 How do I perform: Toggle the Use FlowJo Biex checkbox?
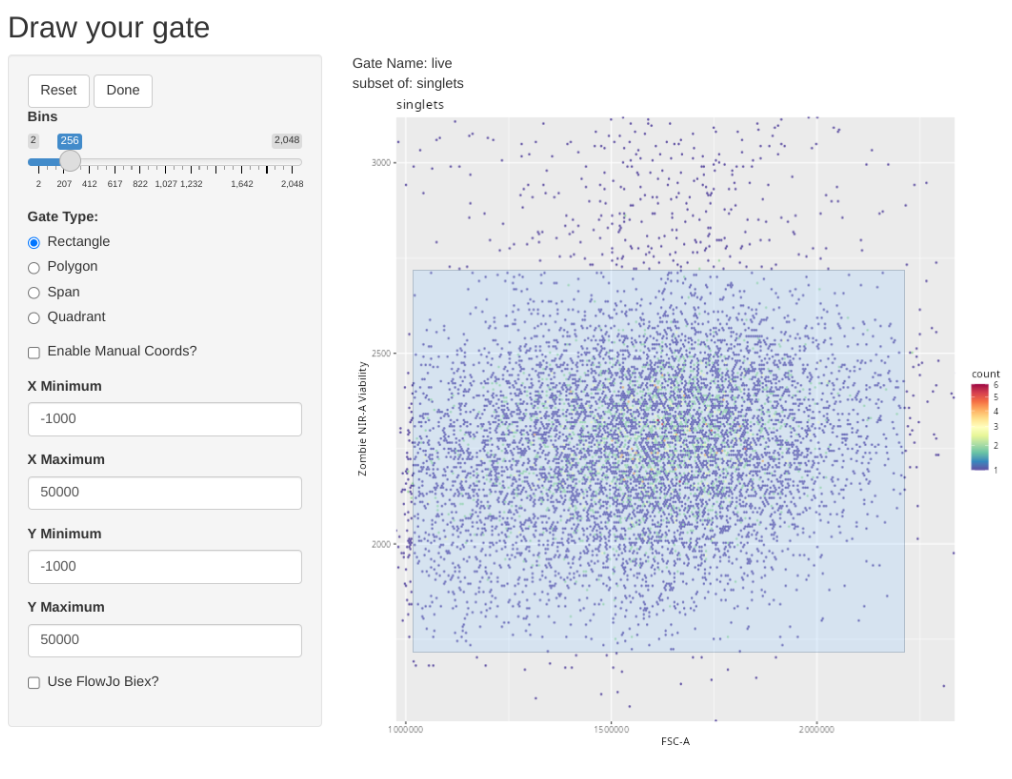pos(34,682)
